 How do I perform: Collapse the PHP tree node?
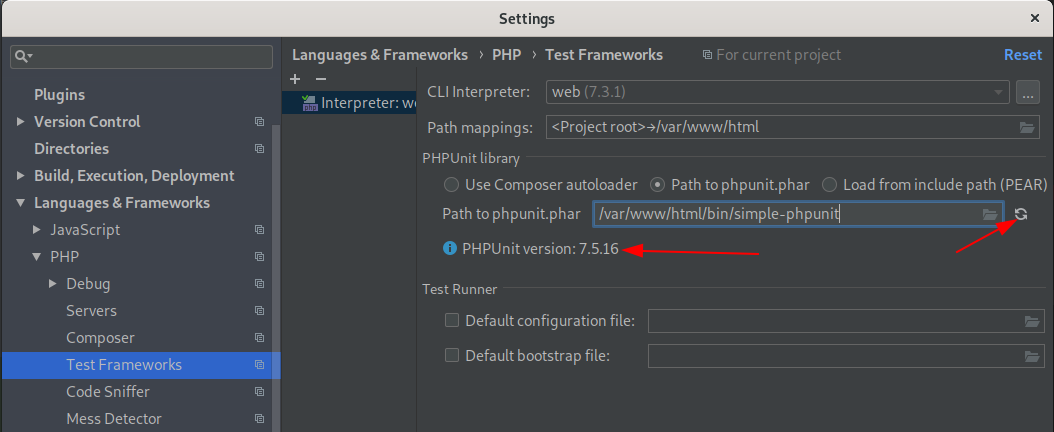pyautogui.click(x=36, y=257)
